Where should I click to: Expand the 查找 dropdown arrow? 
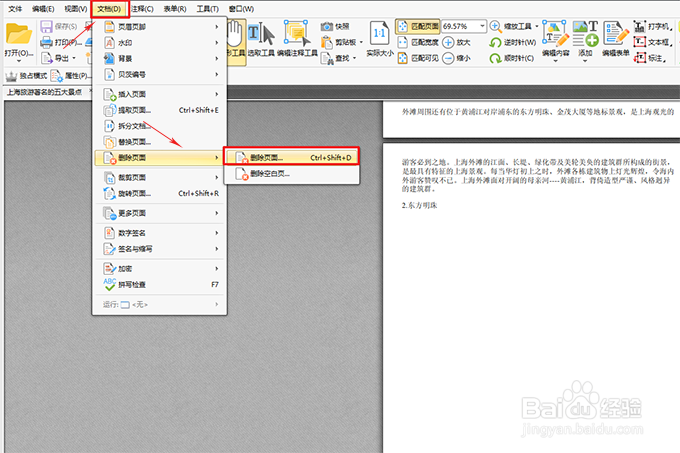click(354, 58)
